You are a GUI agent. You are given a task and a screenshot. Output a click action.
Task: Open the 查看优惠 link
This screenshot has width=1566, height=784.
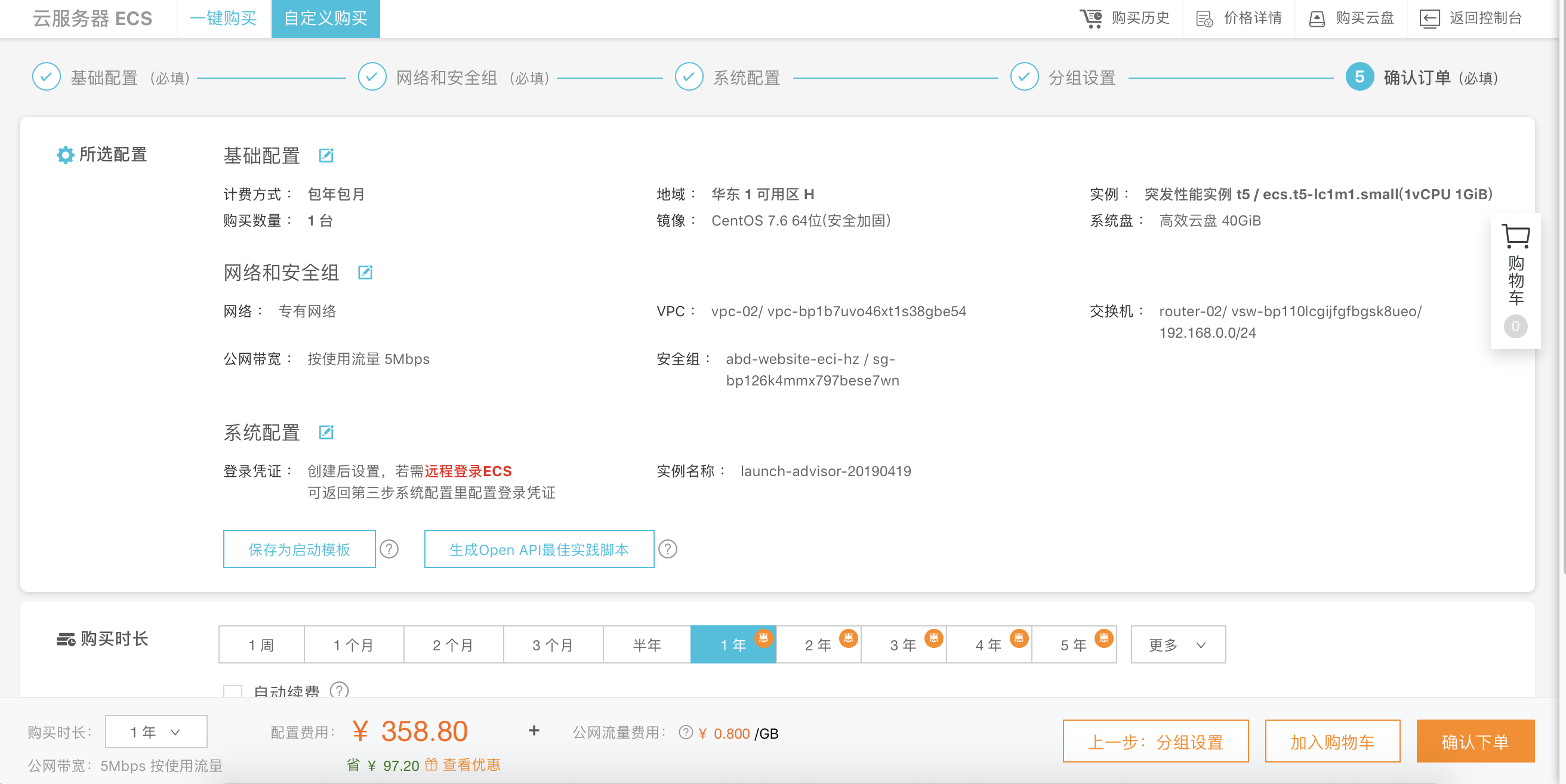tap(471, 764)
